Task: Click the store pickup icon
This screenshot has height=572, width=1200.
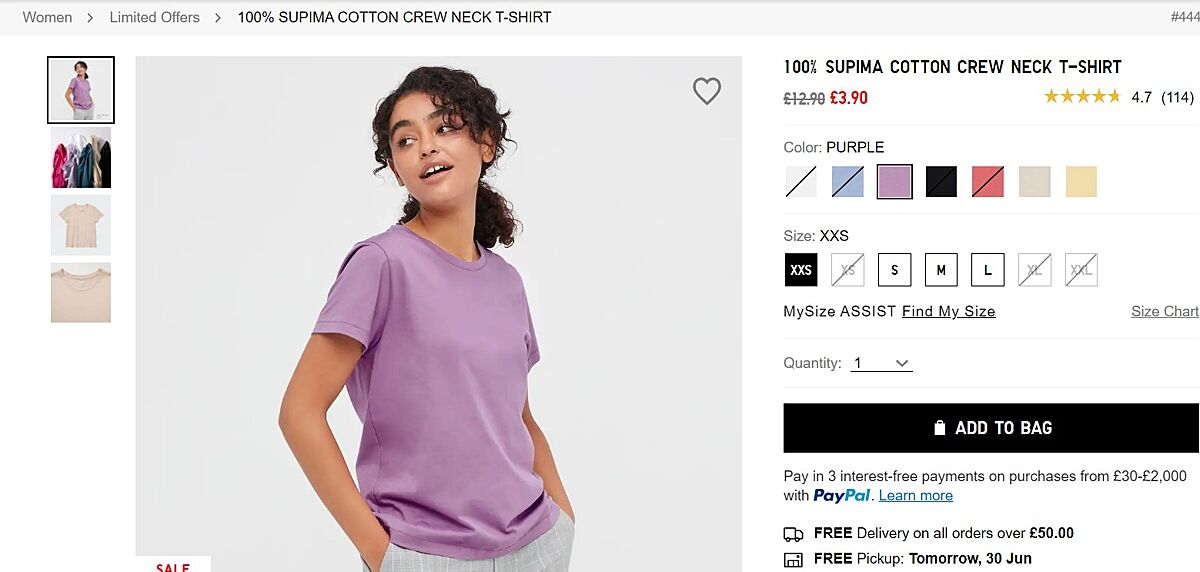Action: click(x=793, y=559)
